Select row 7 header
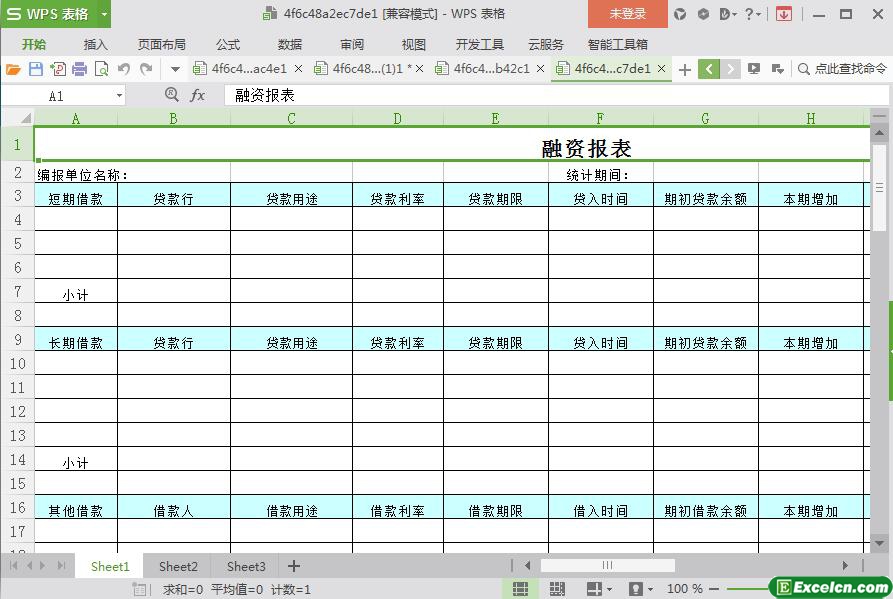893x599 pixels. pos(17,292)
